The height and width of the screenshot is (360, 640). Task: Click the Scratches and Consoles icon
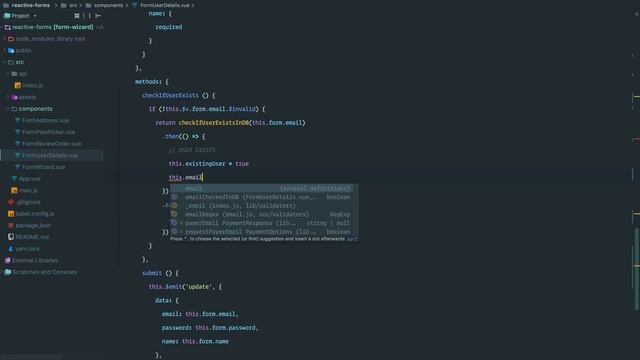click(8, 272)
